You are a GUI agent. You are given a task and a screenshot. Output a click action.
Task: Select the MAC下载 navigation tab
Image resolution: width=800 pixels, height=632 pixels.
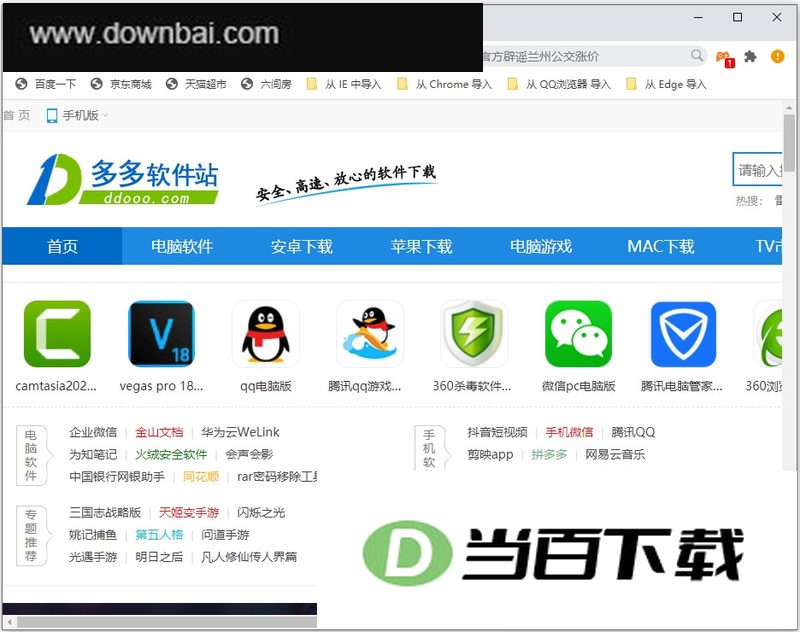click(x=661, y=246)
